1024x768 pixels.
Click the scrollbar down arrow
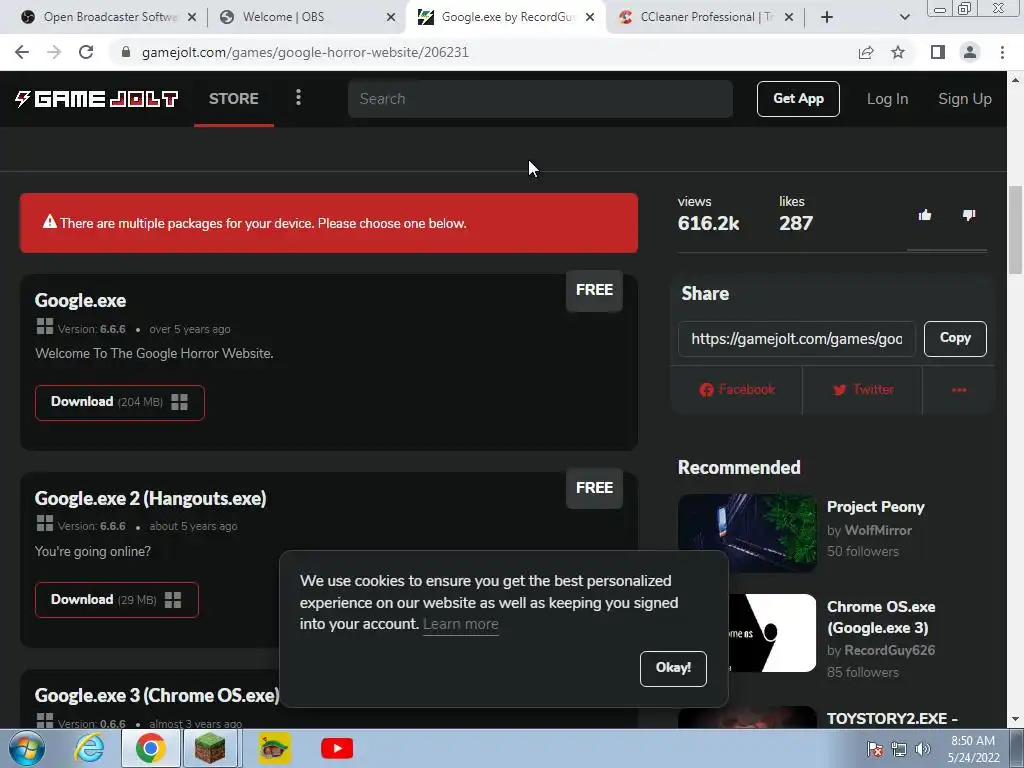pos(1015,719)
